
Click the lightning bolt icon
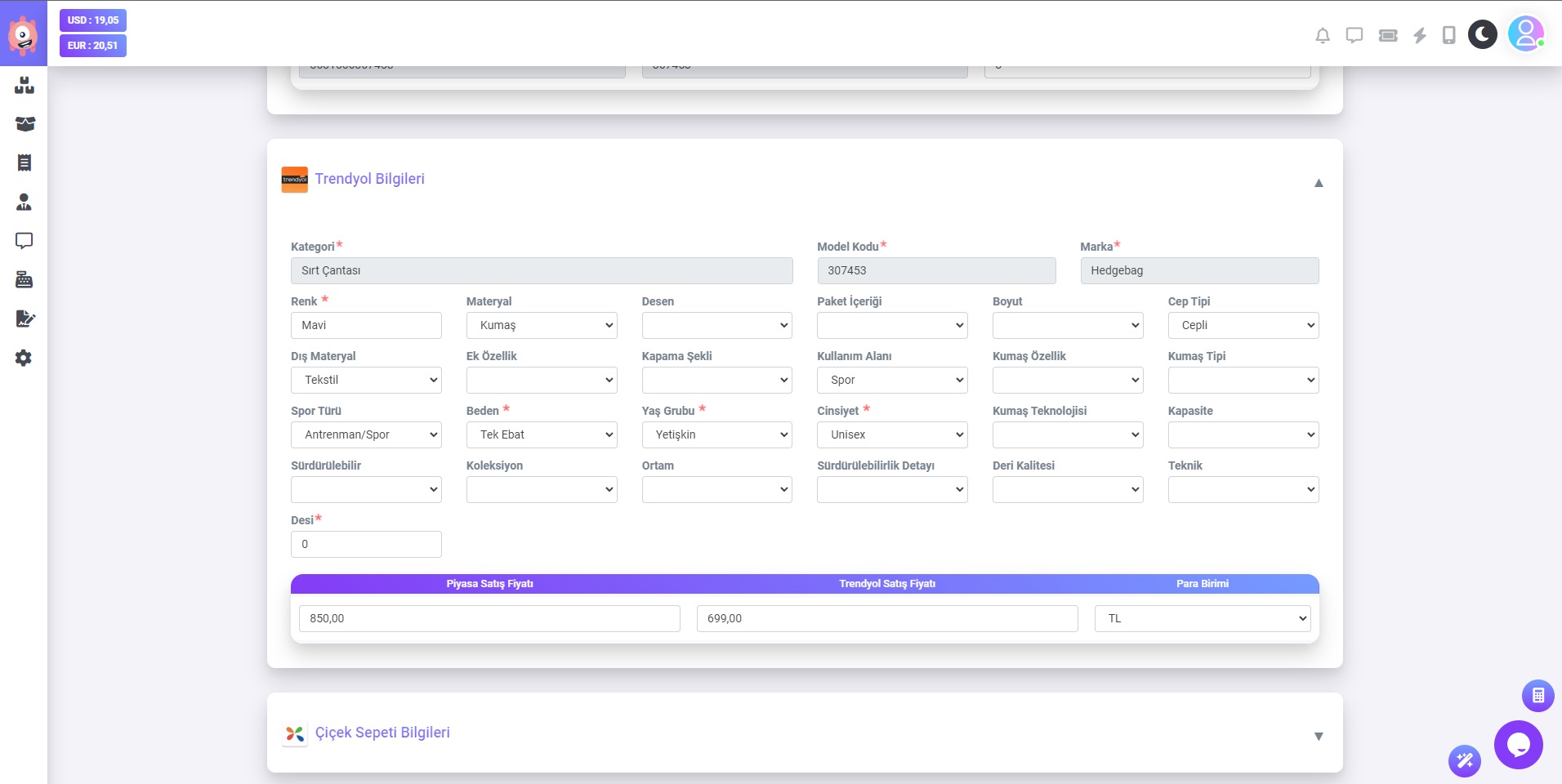click(x=1420, y=35)
